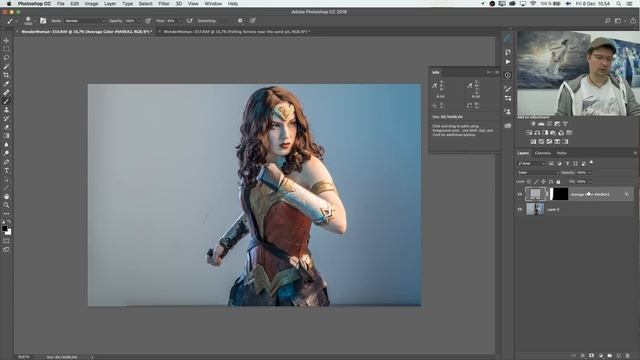
Task: Toggle lock all on layer
Action: pyautogui.click(x=558, y=182)
